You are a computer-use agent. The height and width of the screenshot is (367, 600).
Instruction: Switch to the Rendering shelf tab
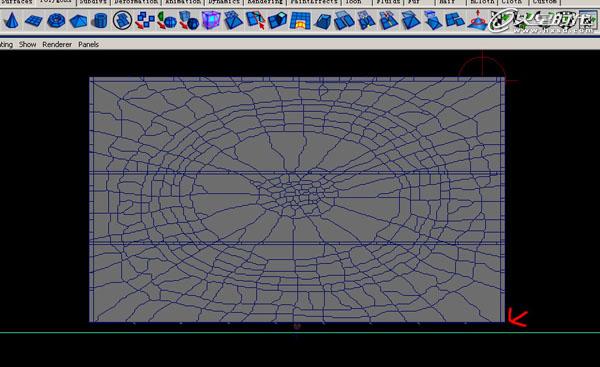click(265, 2)
